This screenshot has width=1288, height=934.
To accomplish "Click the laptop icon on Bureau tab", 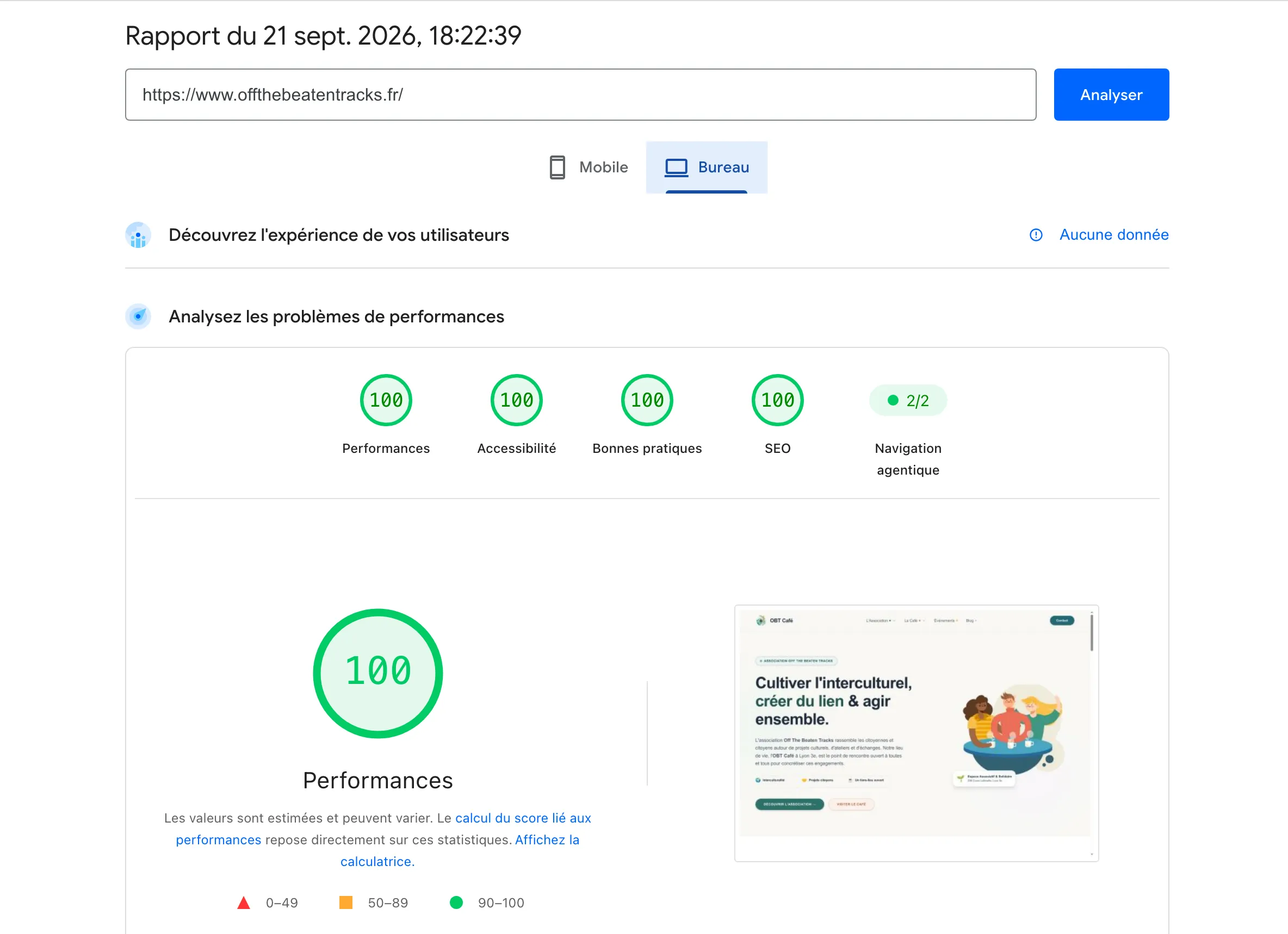I will [677, 167].
